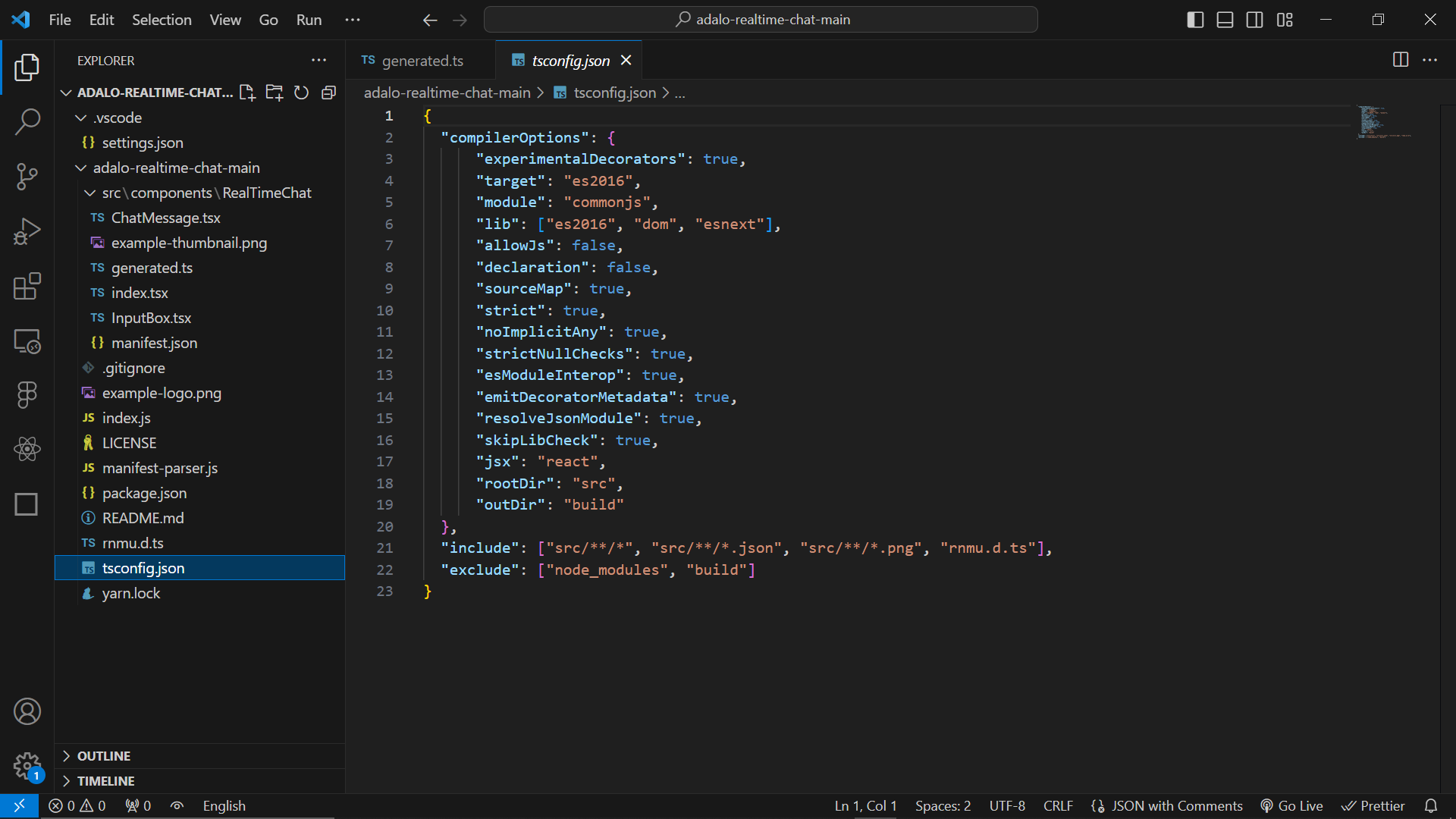Refresh the explorer file tree
Image resolution: width=1456 pixels, height=819 pixels.
301,93
